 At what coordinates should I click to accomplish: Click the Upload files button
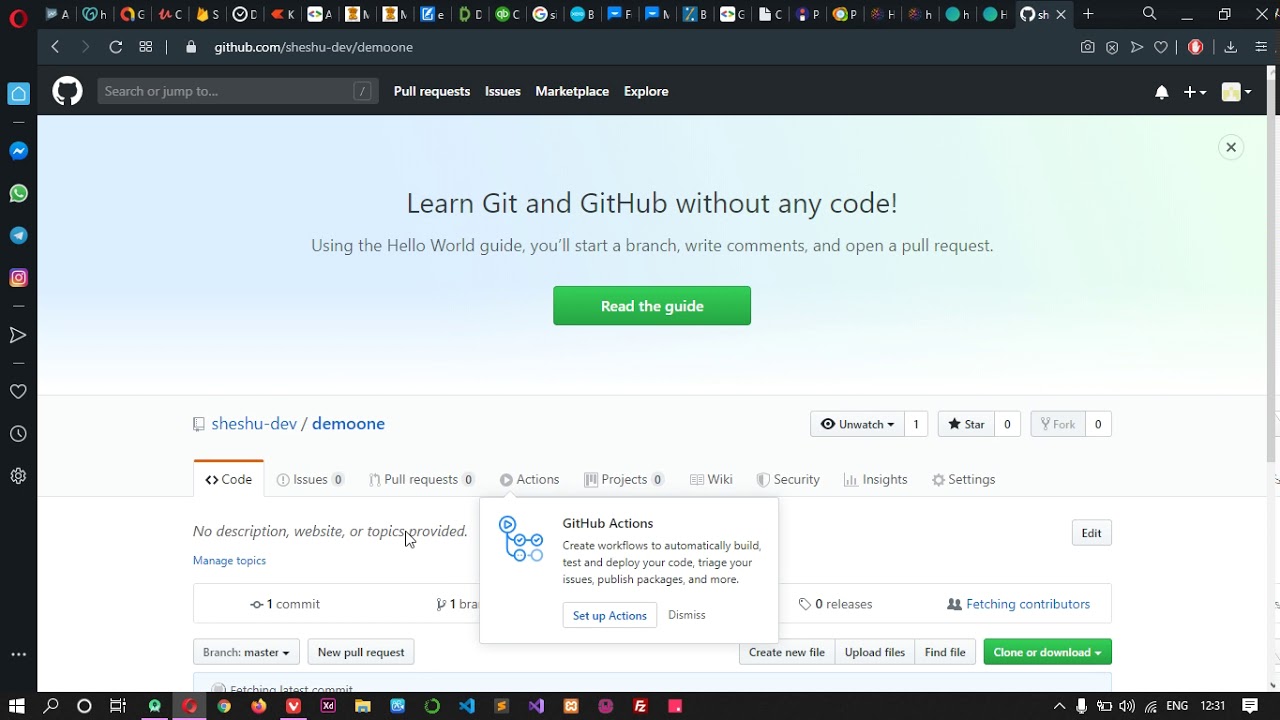[875, 652]
